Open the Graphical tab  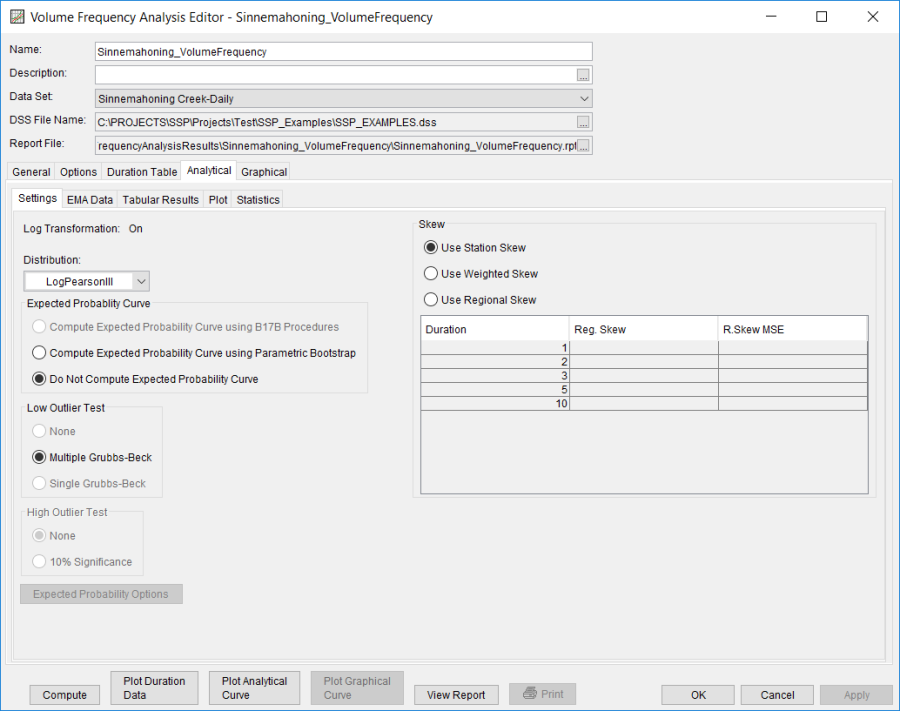pos(264,172)
